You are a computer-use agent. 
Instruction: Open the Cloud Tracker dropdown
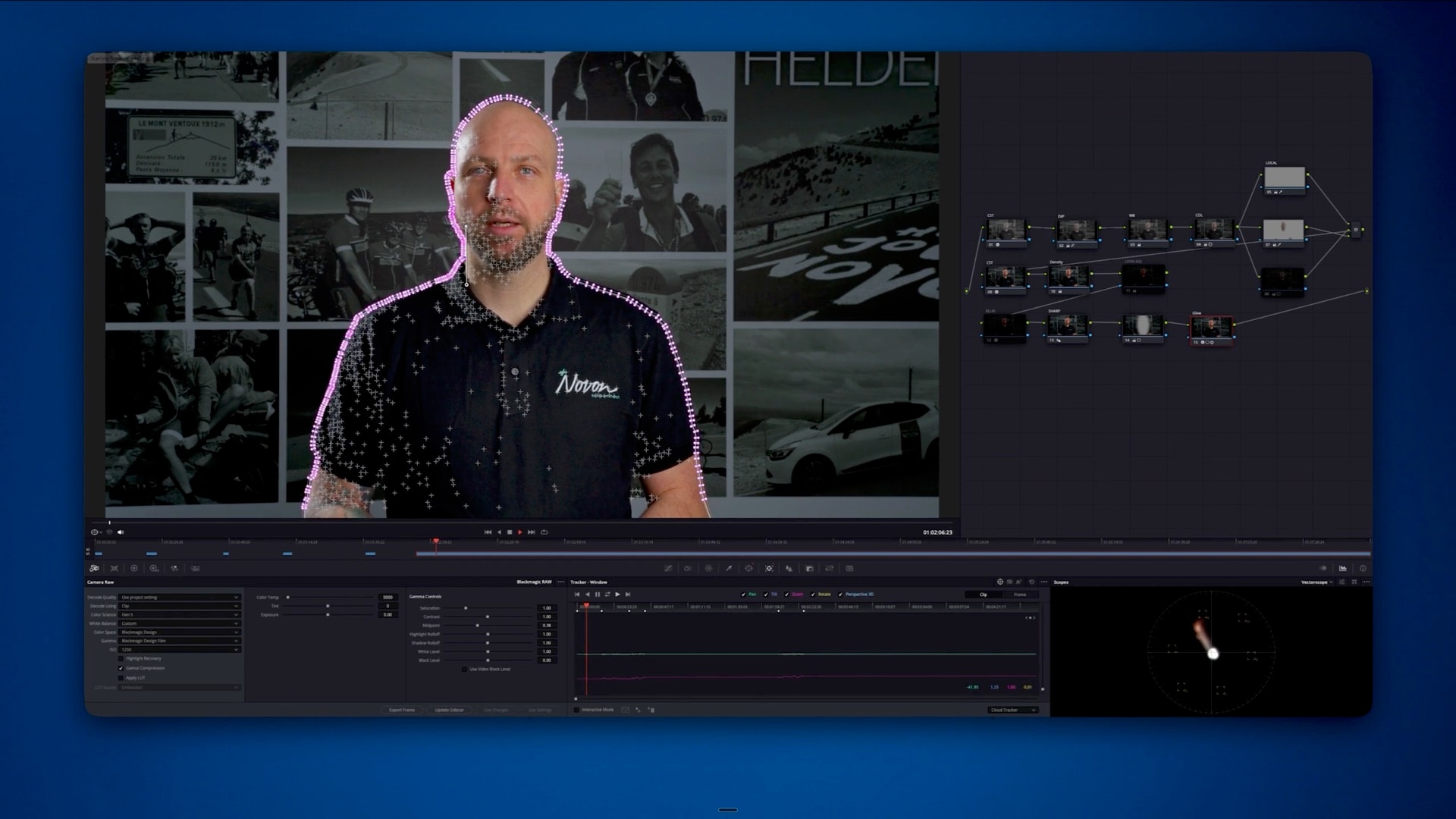tap(1013, 710)
